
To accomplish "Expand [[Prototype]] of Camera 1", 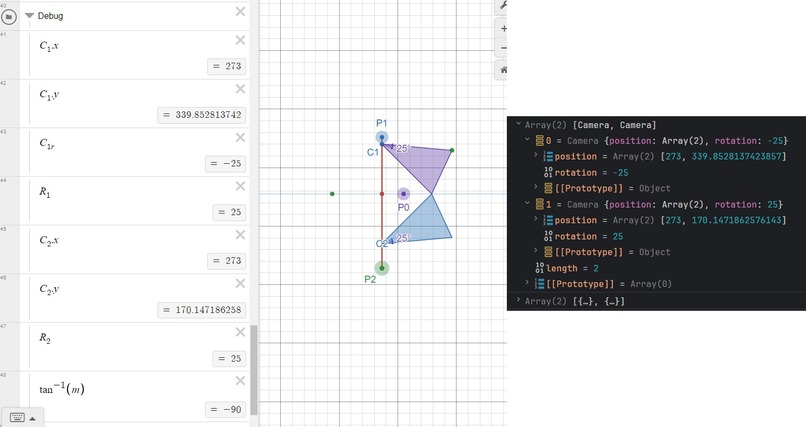I will 536,251.
